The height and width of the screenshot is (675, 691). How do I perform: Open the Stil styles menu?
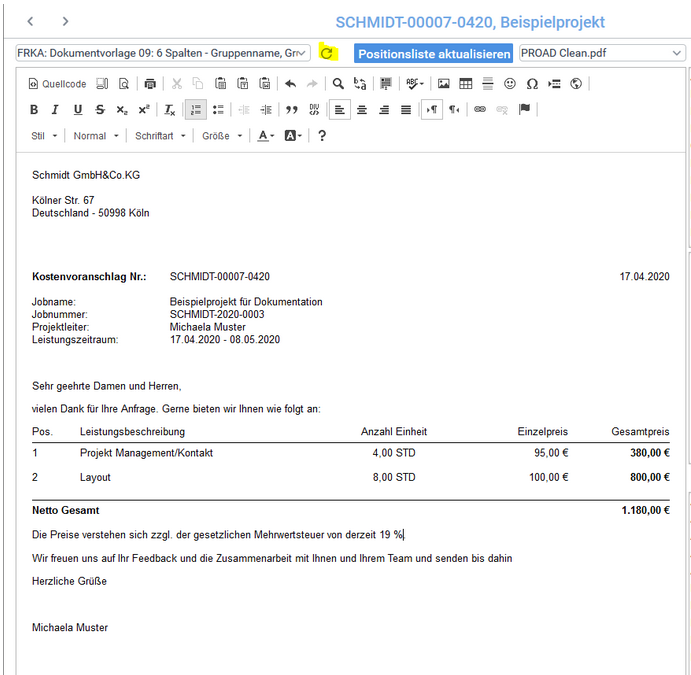[44, 136]
